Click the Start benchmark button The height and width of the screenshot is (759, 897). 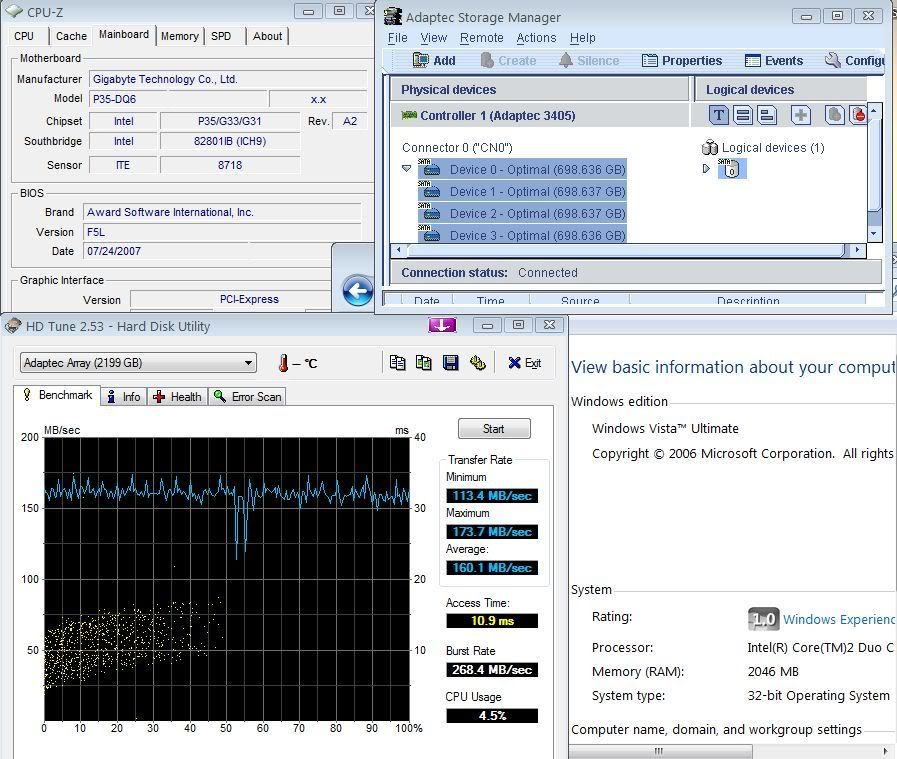494,428
